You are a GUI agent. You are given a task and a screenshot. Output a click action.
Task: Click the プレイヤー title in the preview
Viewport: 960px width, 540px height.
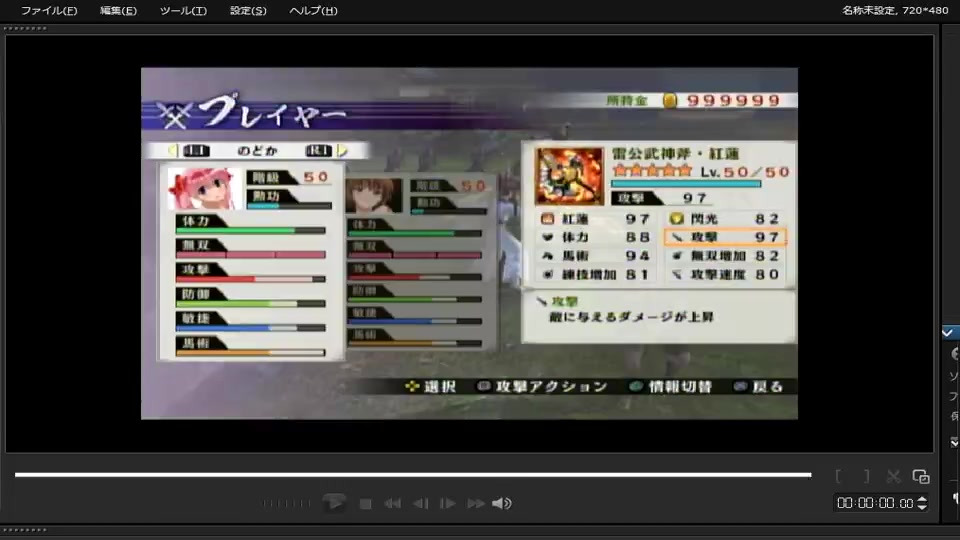pos(272,112)
